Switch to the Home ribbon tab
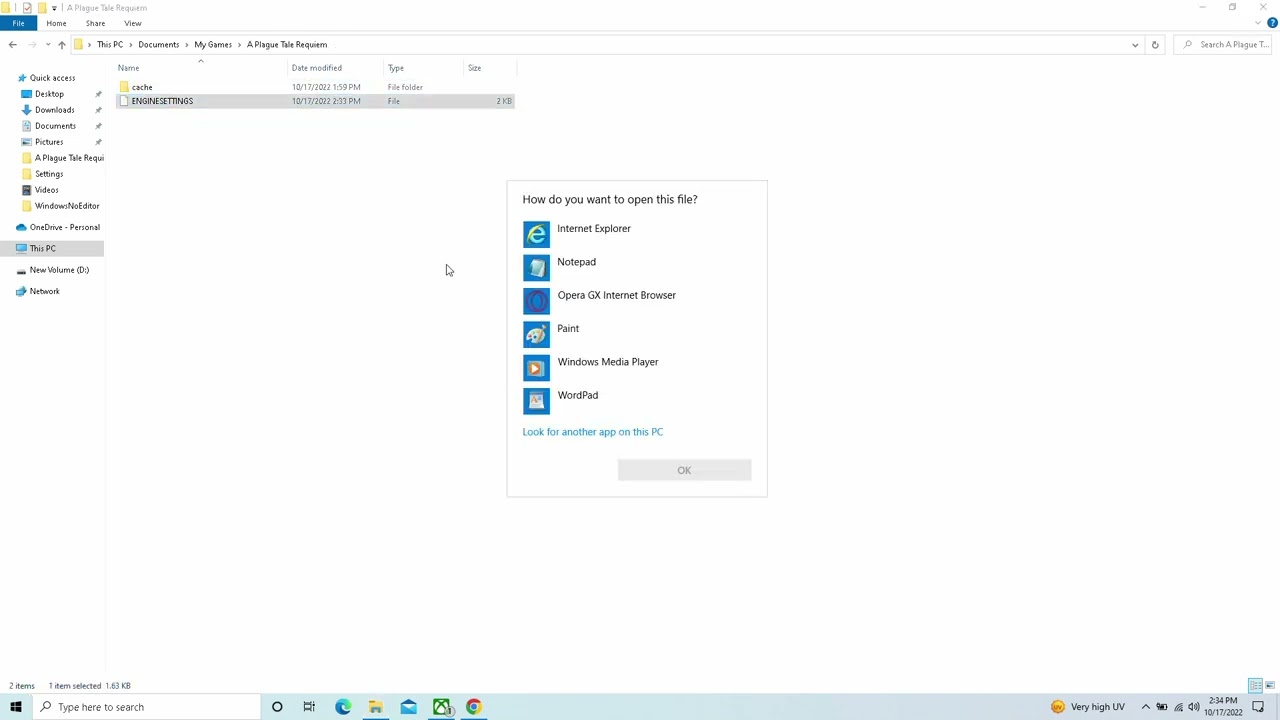 tap(56, 23)
